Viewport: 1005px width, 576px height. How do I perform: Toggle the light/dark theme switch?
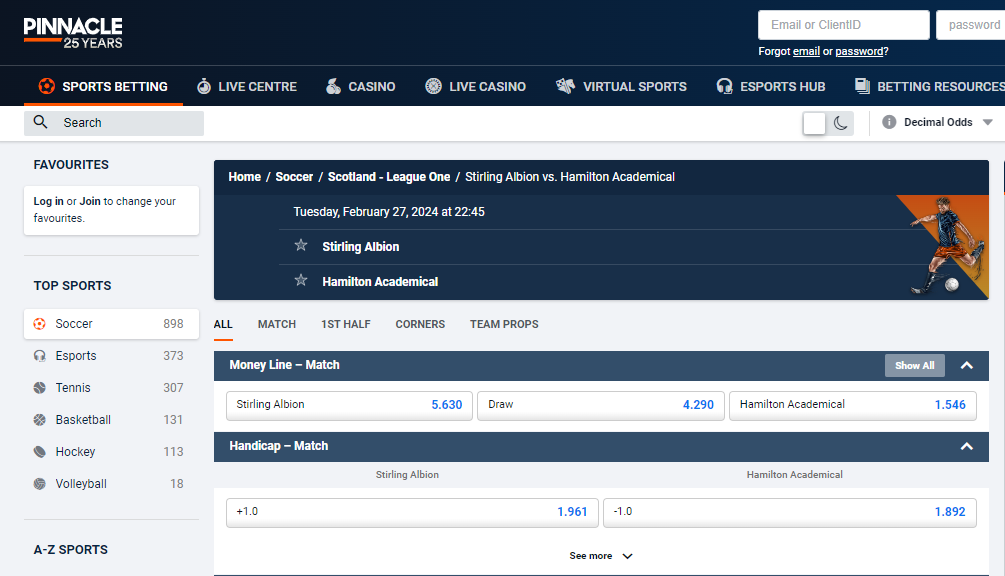click(828, 123)
